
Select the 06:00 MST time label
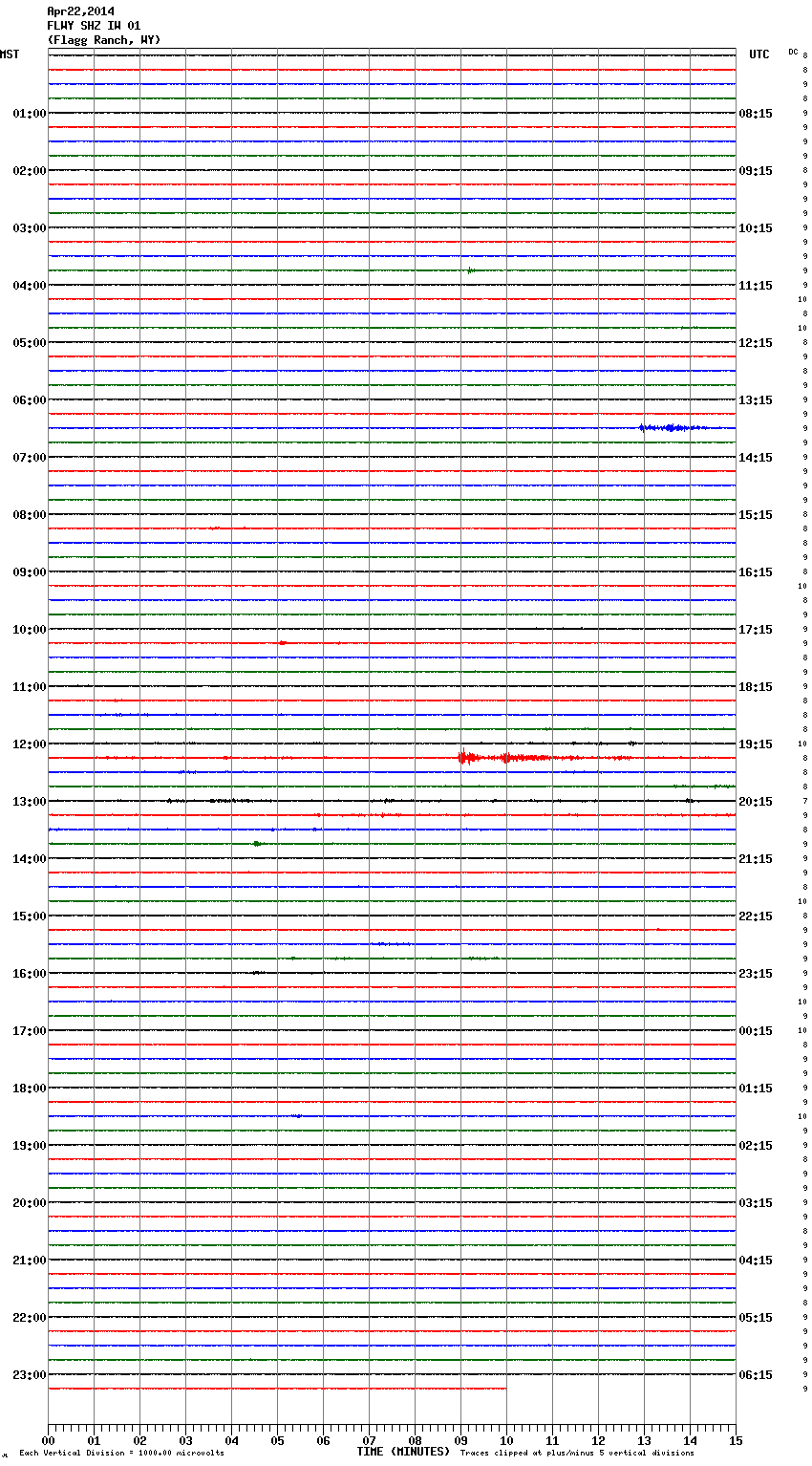pyautogui.click(x=30, y=400)
